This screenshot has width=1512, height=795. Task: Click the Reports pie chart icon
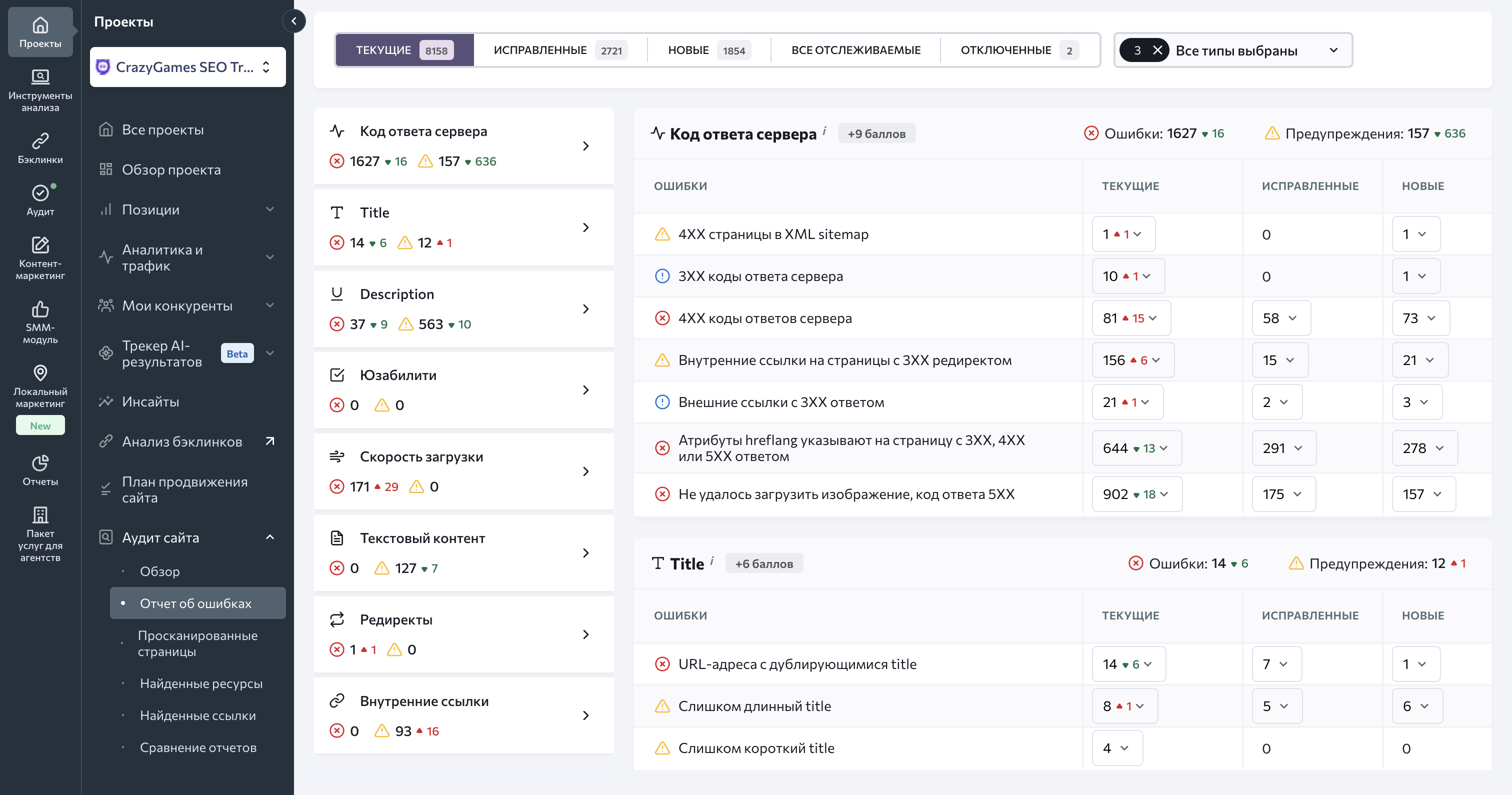pos(40,463)
